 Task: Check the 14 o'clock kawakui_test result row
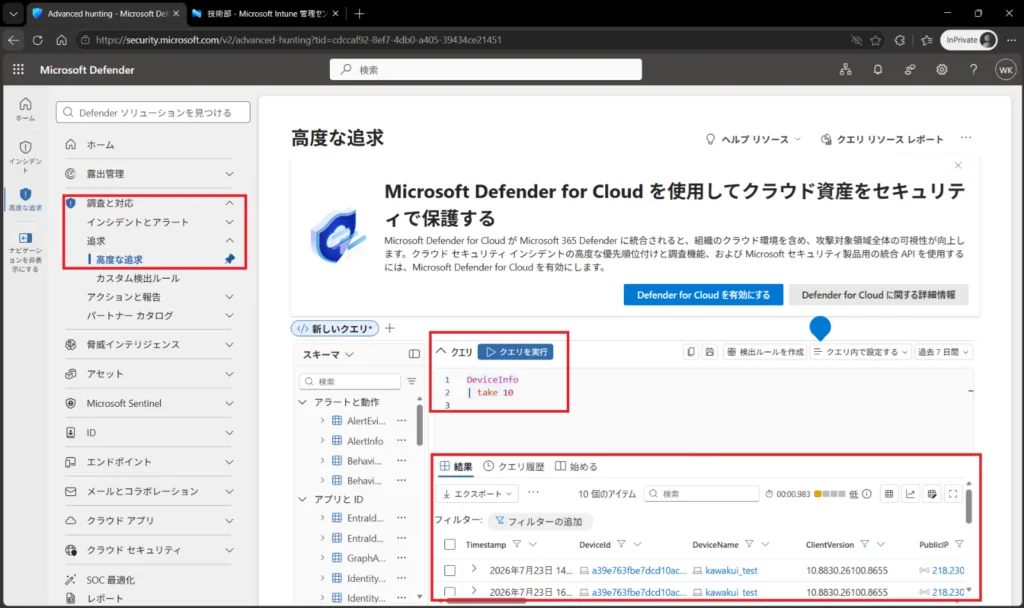[x=450, y=571]
